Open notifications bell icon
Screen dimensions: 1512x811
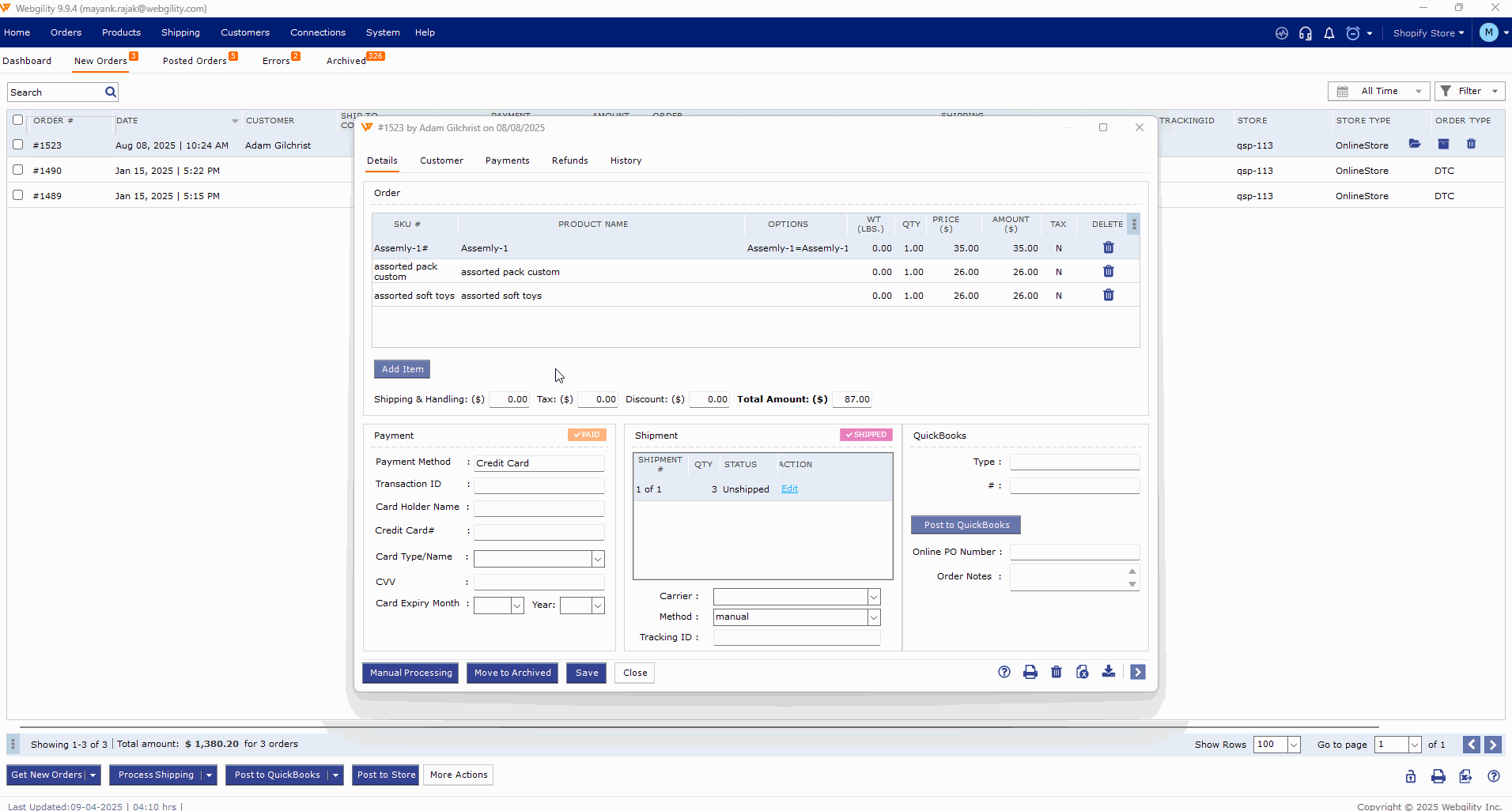[1329, 33]
